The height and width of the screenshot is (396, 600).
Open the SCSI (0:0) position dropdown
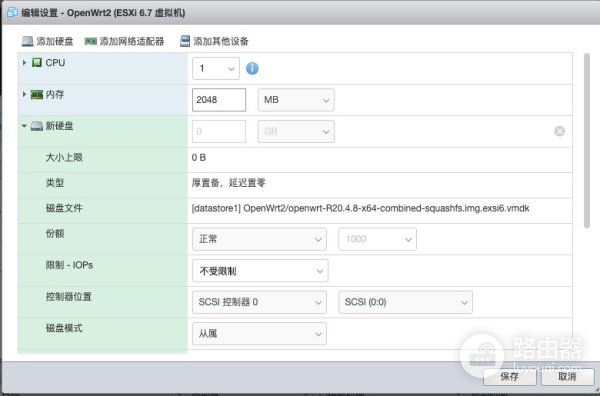406,302
